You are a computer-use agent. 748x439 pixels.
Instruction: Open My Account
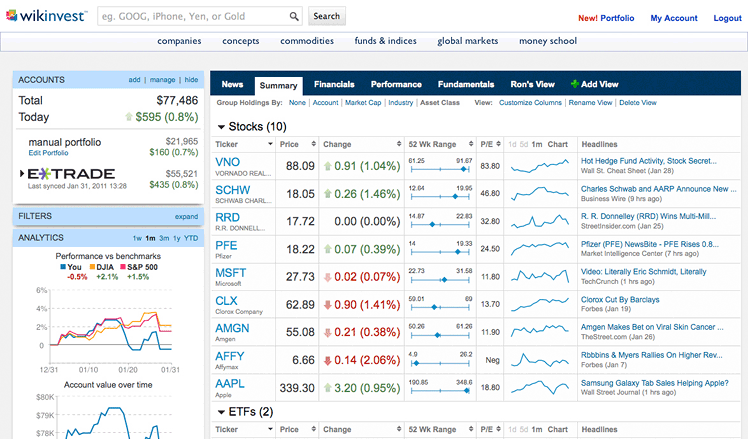[674, 18]
